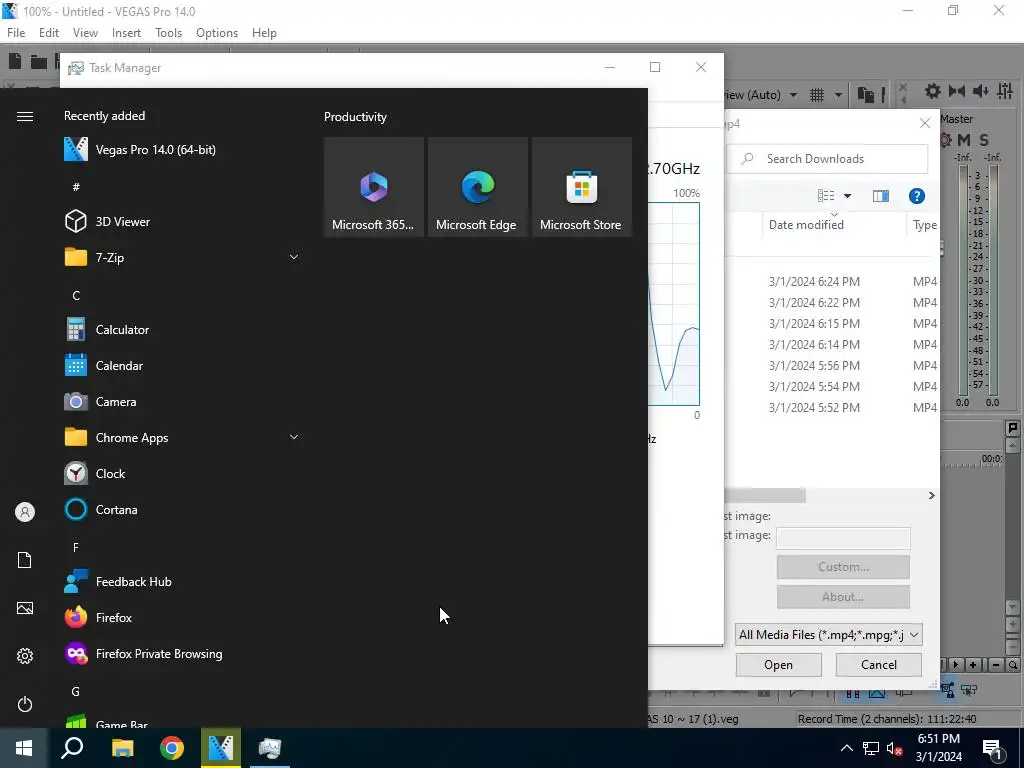Open the Options menu in VEGAS
The height and width of the screenshot is (768, 1024).
tap(217, 33)
